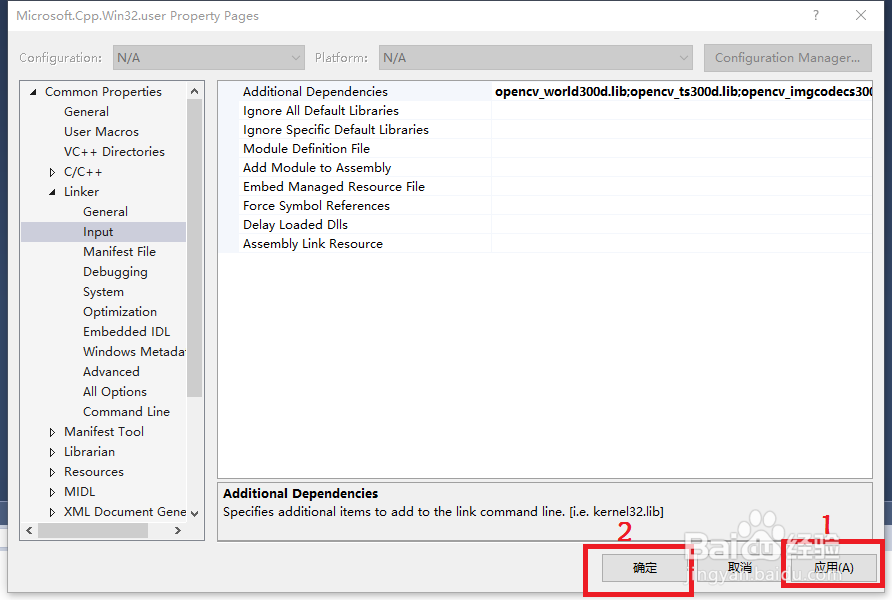Click the tree vertical scrollbar thumb
This screenshot has height=605, width=892.
[195, 248]
